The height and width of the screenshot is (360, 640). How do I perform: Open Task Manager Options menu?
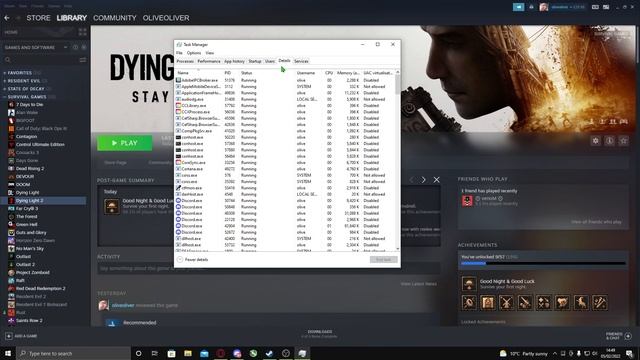coord(194,53)
